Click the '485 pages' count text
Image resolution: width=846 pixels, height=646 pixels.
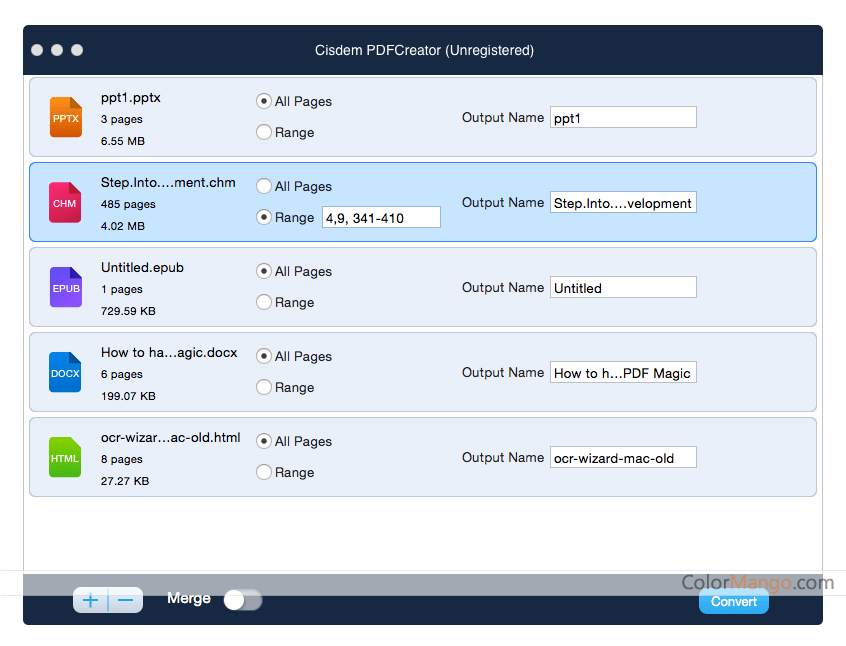128,204
